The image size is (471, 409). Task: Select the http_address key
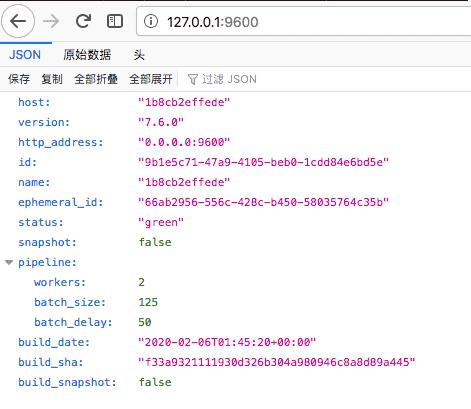point(61,142)
